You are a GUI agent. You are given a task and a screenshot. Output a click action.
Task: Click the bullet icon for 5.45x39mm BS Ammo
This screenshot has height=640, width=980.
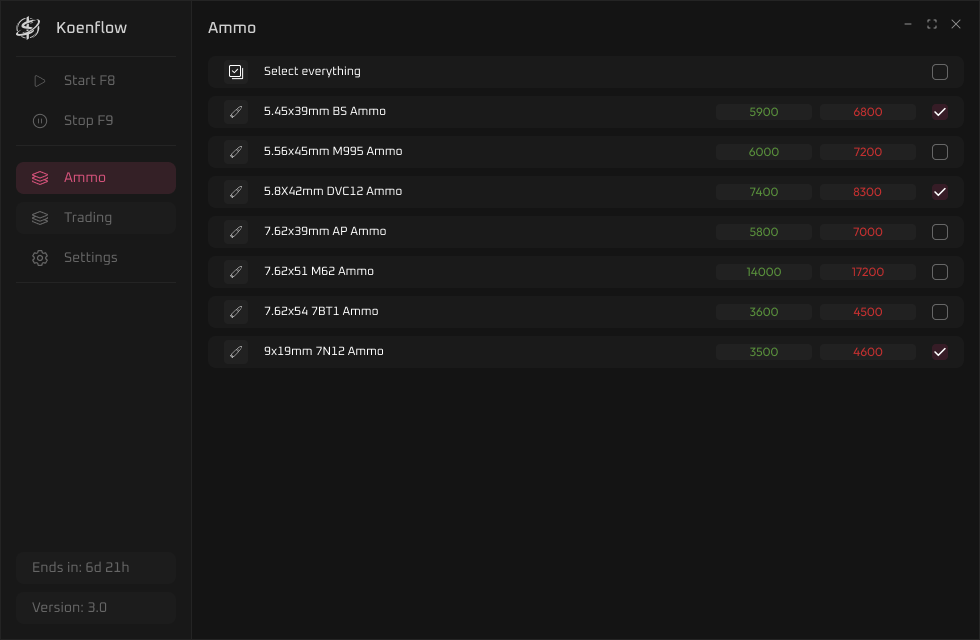(x=236, y=112)
